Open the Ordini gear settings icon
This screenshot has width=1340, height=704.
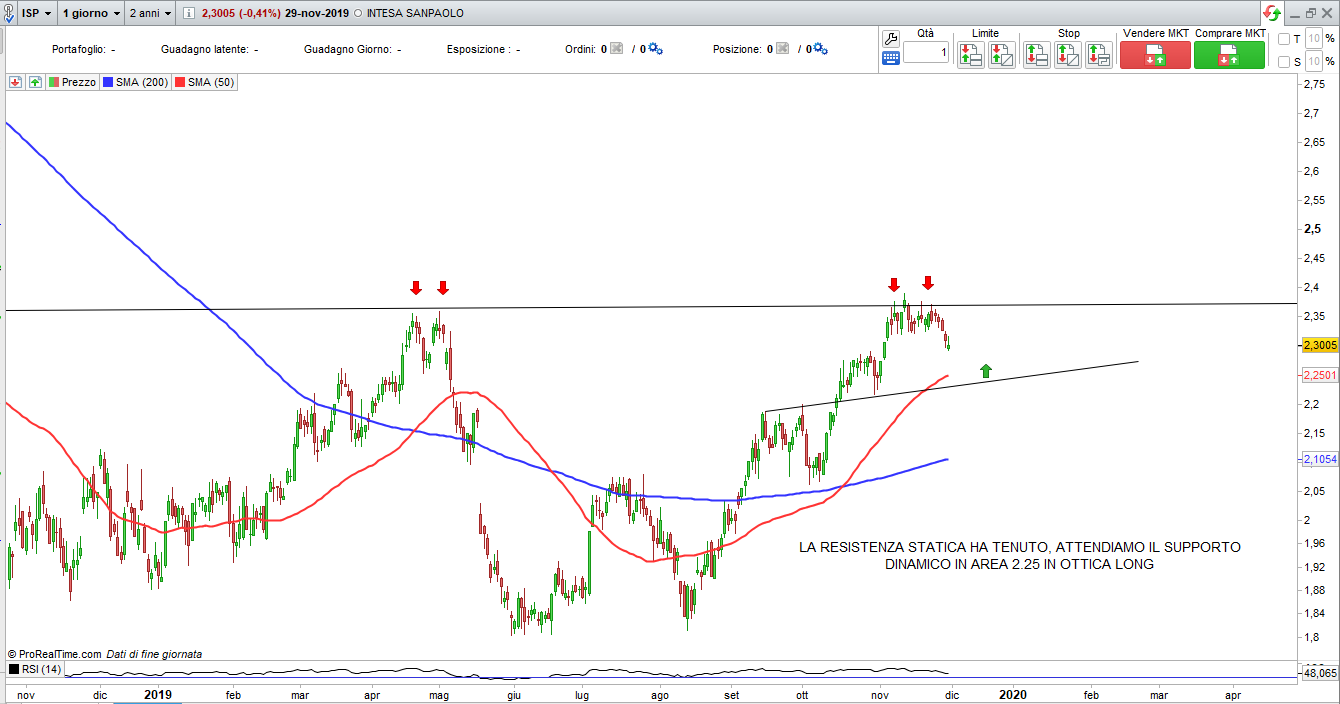(655, 49)
